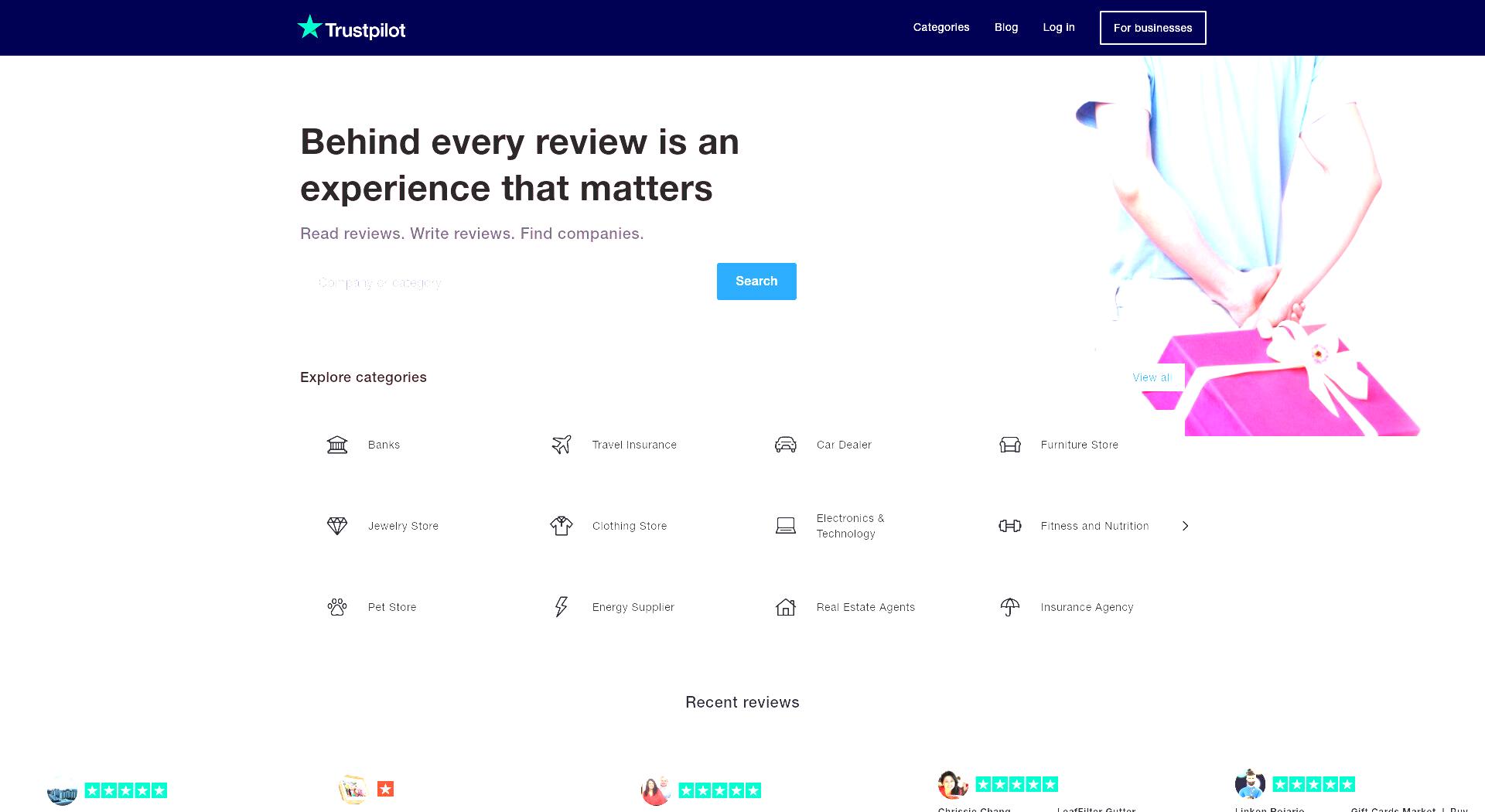Click the Electronics & Technology laptop icon

[x=786, y=526]
